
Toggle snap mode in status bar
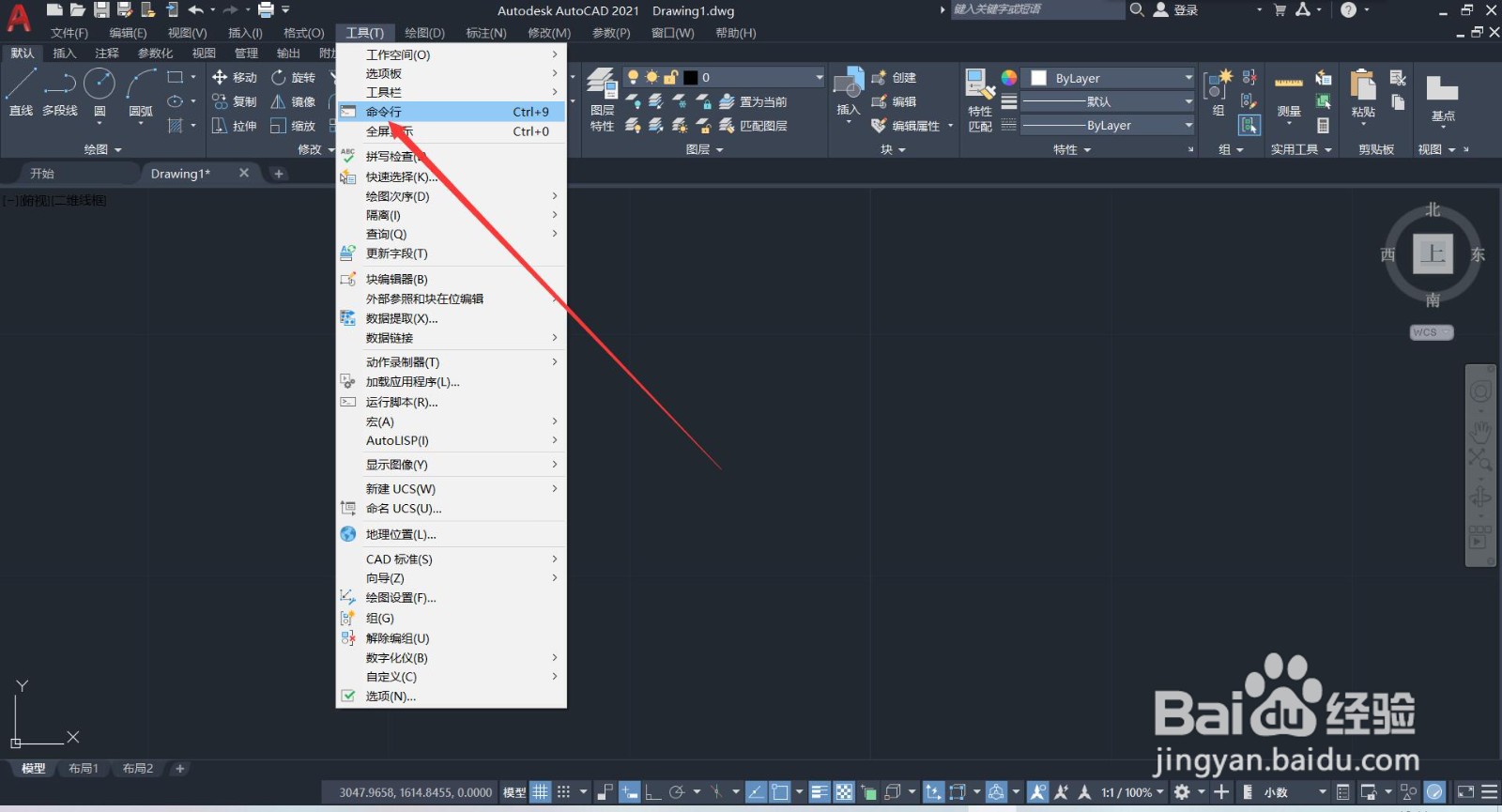[x=563, y=792]
